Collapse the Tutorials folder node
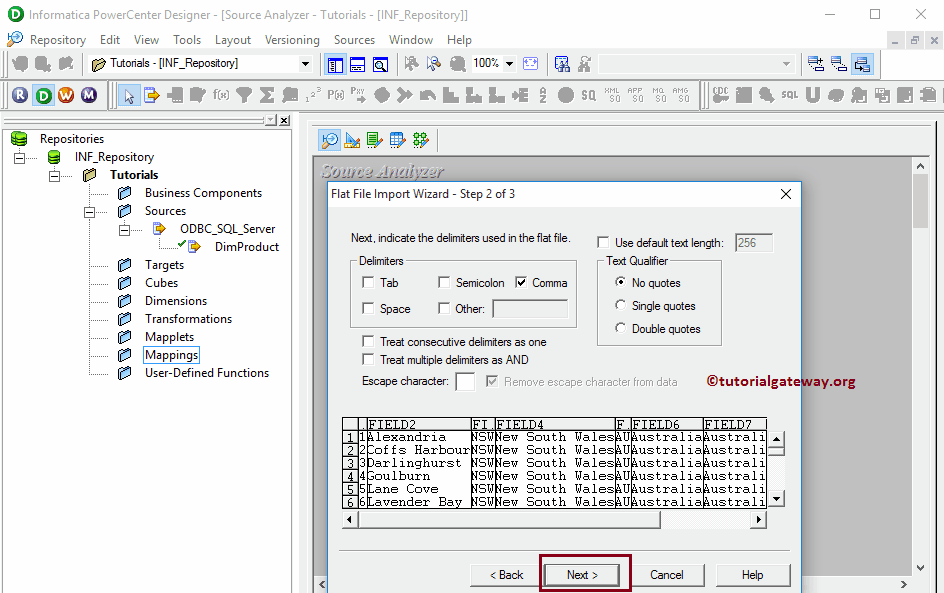 point(55,176)
